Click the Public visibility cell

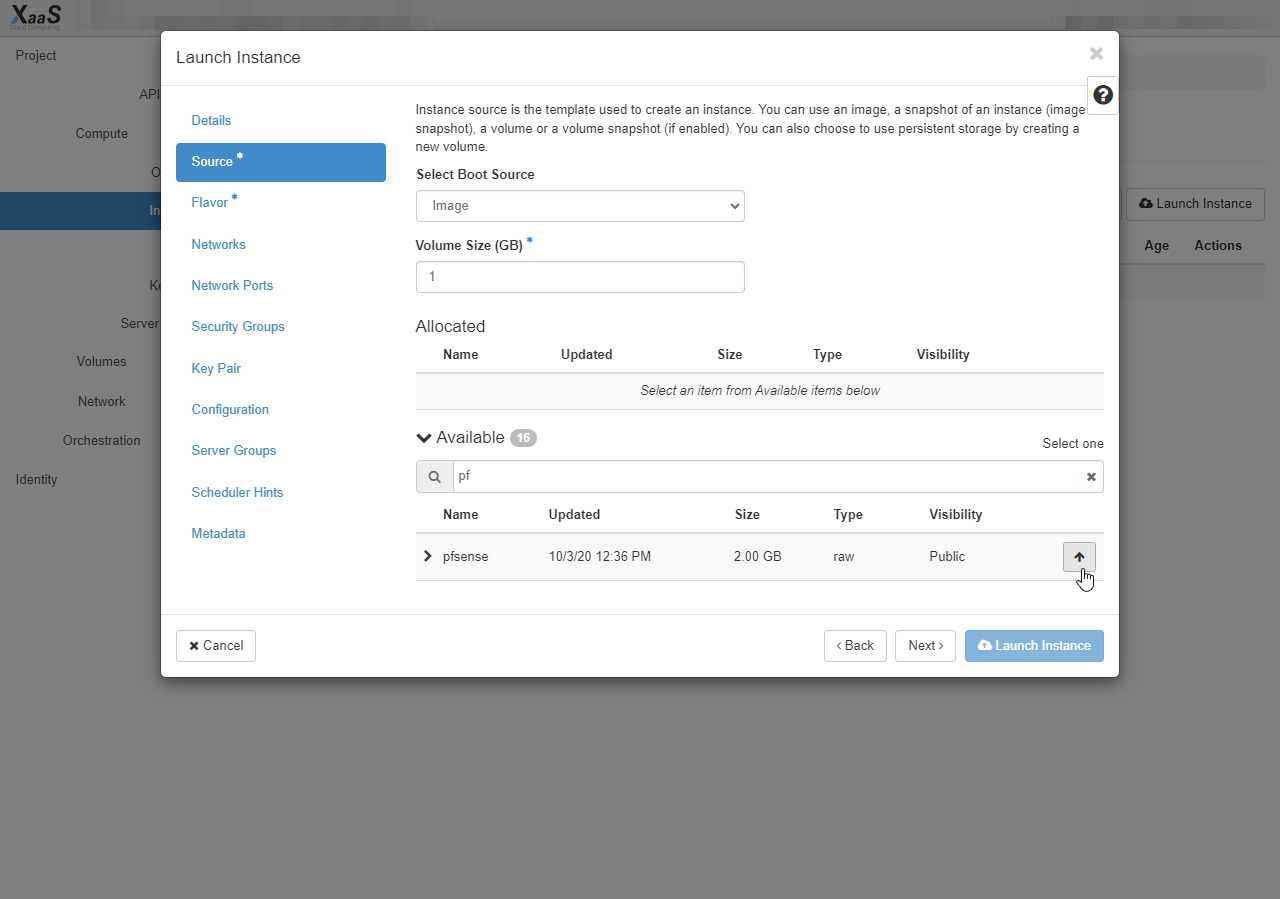947,556
